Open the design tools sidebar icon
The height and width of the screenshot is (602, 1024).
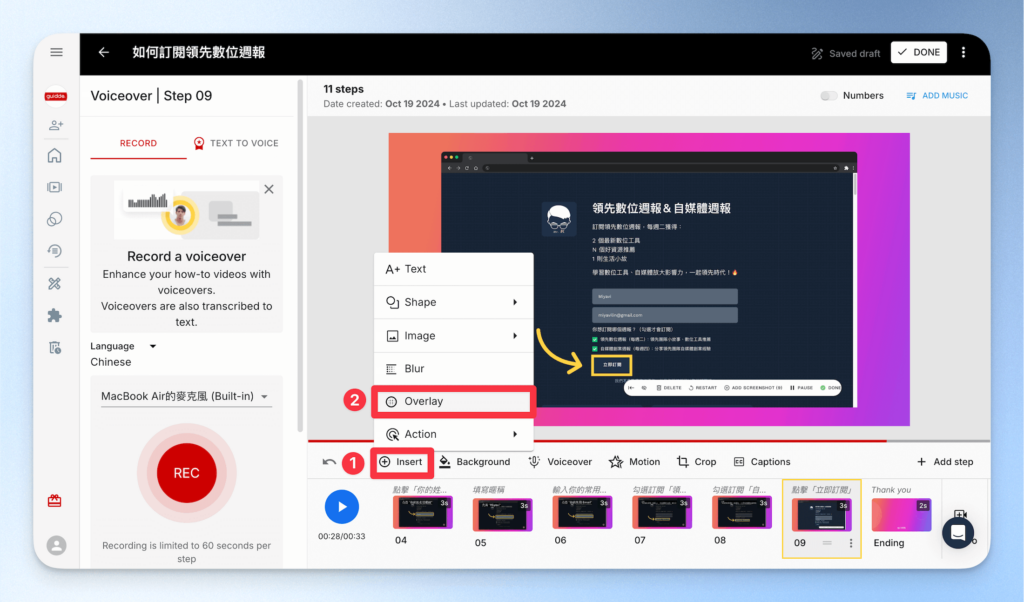[55, 283]
